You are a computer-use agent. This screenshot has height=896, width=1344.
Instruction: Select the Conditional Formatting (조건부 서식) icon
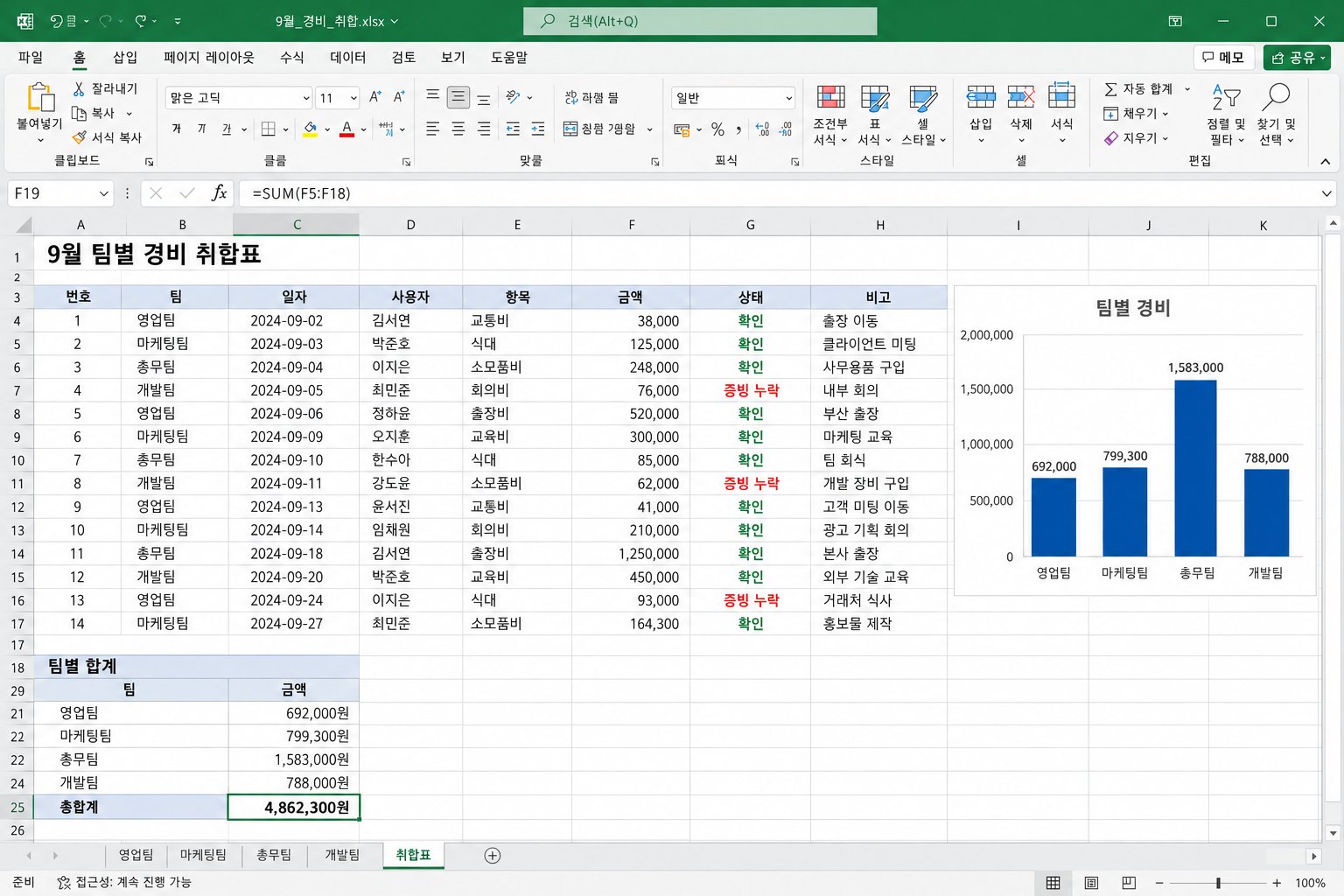(x=830, y=98)
